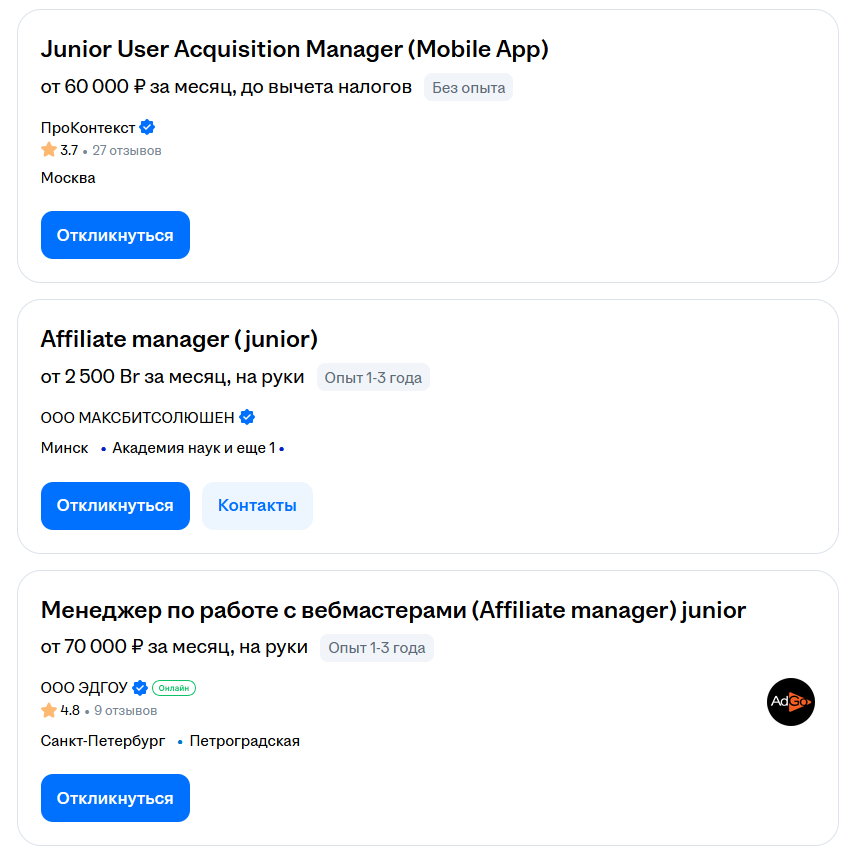Open ООО МАКСБИТСОЛЮШЕН company page
This screenshot has height=855, width=863.
(x=138, y=418)
